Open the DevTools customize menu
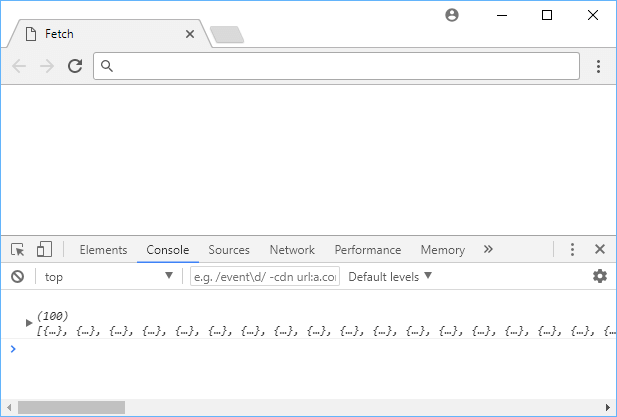The image size is (617, 417). pos(572,249)
